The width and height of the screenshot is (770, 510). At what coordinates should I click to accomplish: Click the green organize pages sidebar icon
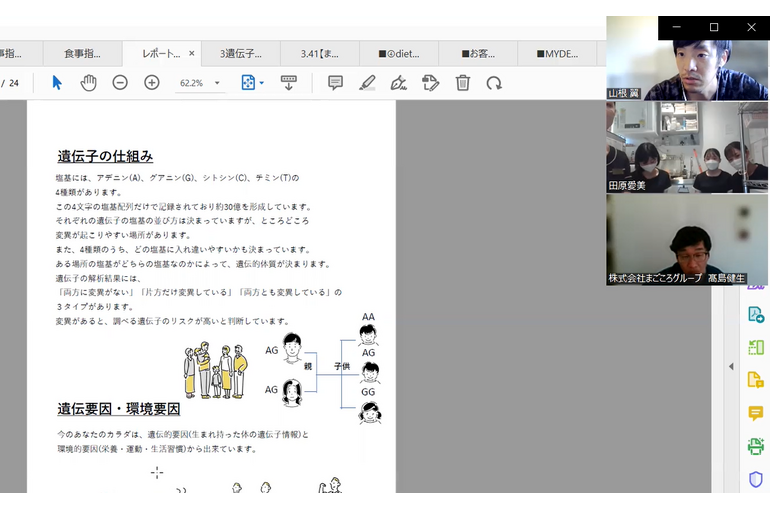[x=756, y=347]
